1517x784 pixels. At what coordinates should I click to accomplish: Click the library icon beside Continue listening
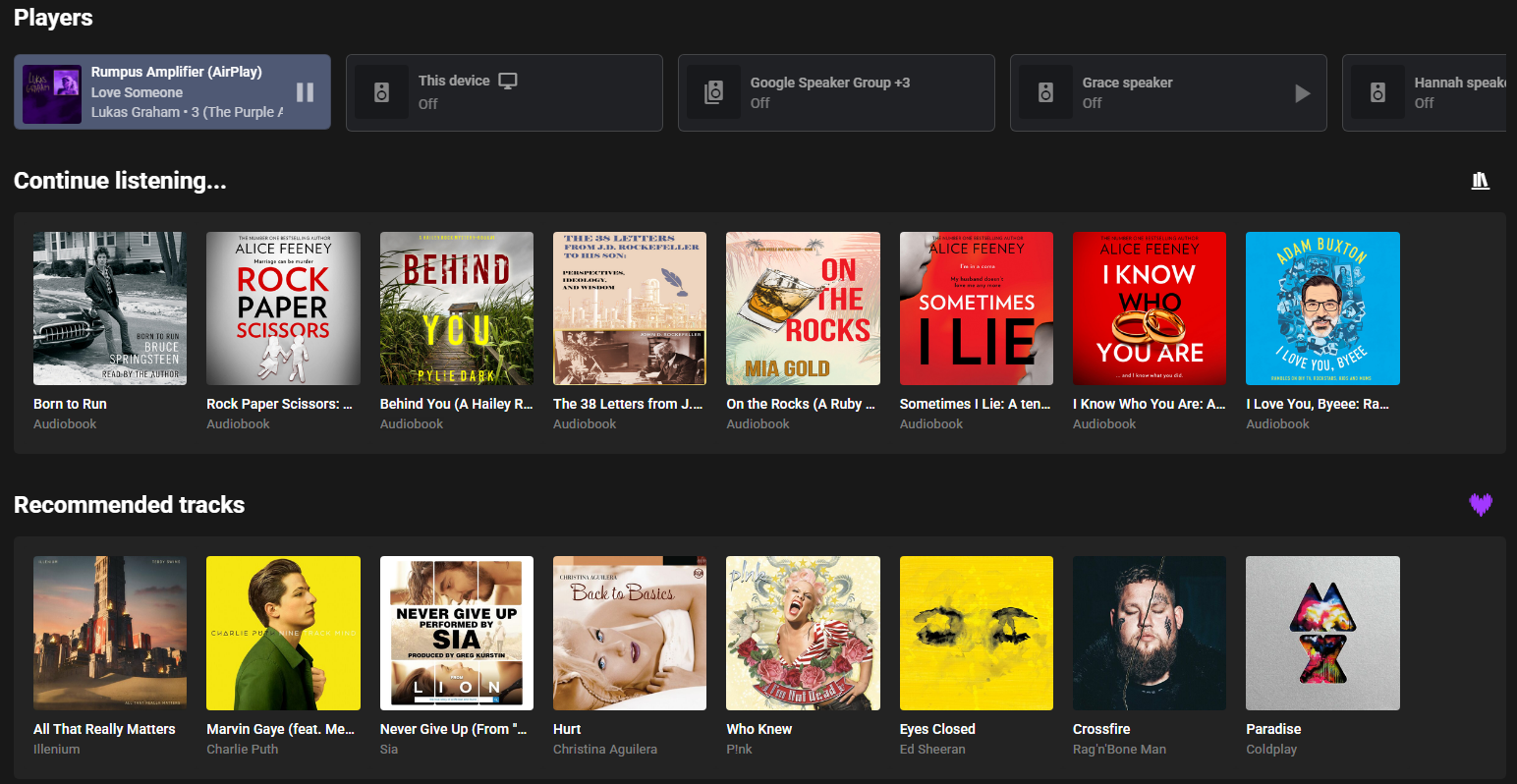click(1480, 181)
